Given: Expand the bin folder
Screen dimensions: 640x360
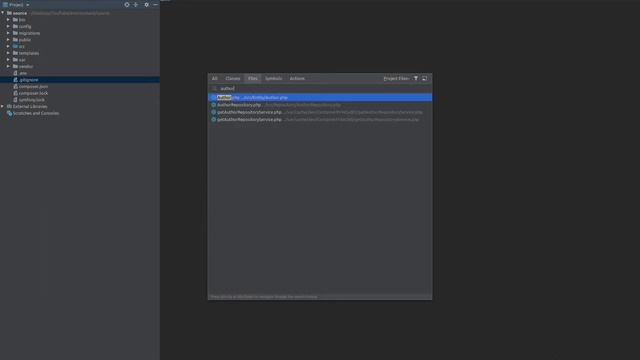Looking at the screenshot, I should pyautogui.click(x=8, y=20).
